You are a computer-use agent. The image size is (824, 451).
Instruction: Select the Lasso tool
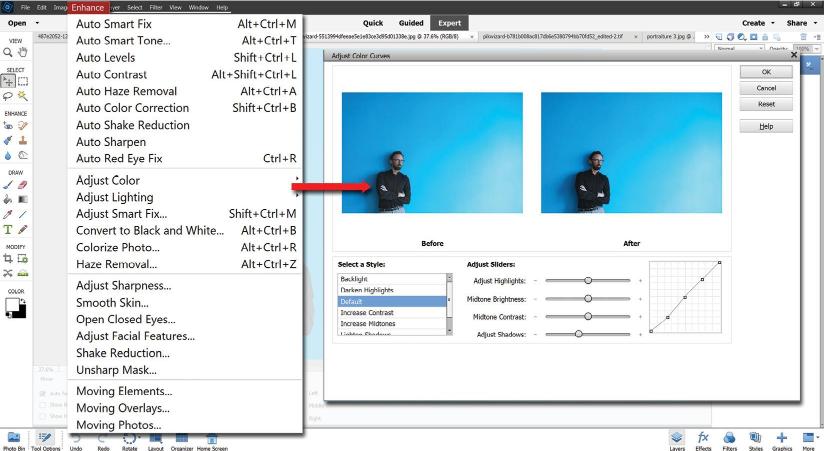(7, 96)
